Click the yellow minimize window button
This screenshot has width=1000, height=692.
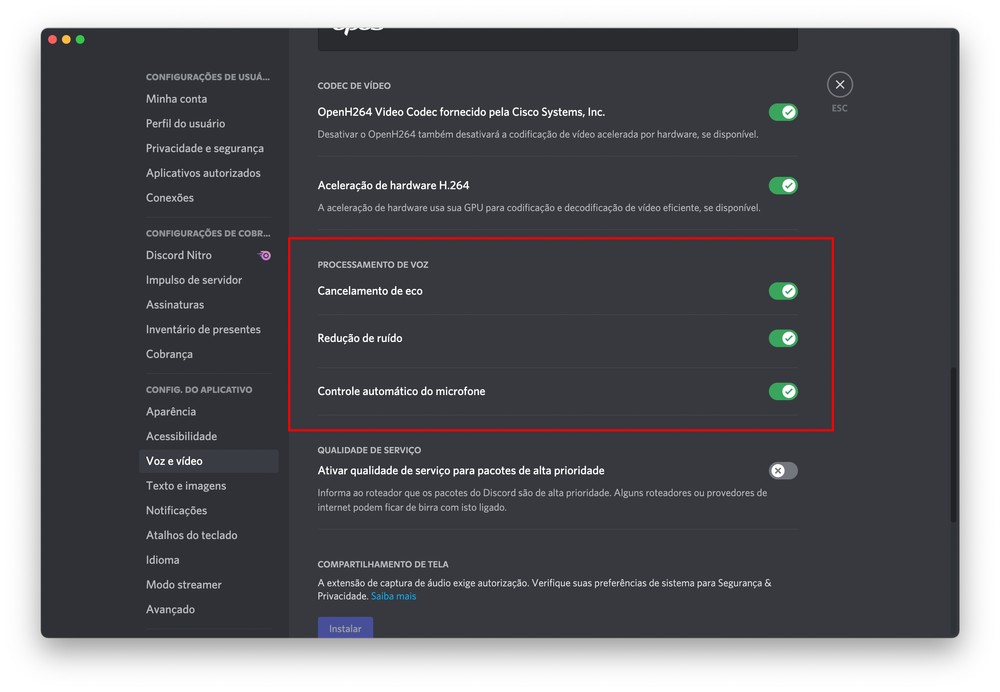tap(66, 40)
